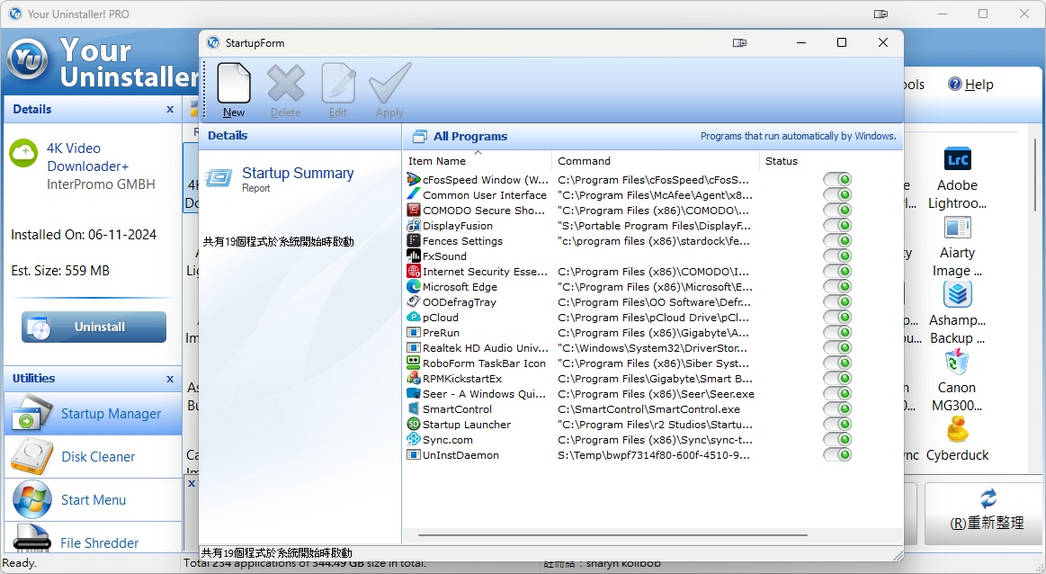Collapse the Details panel in main window
The height and width of the screenshot is (574, 1046).
tap(170, 109)
